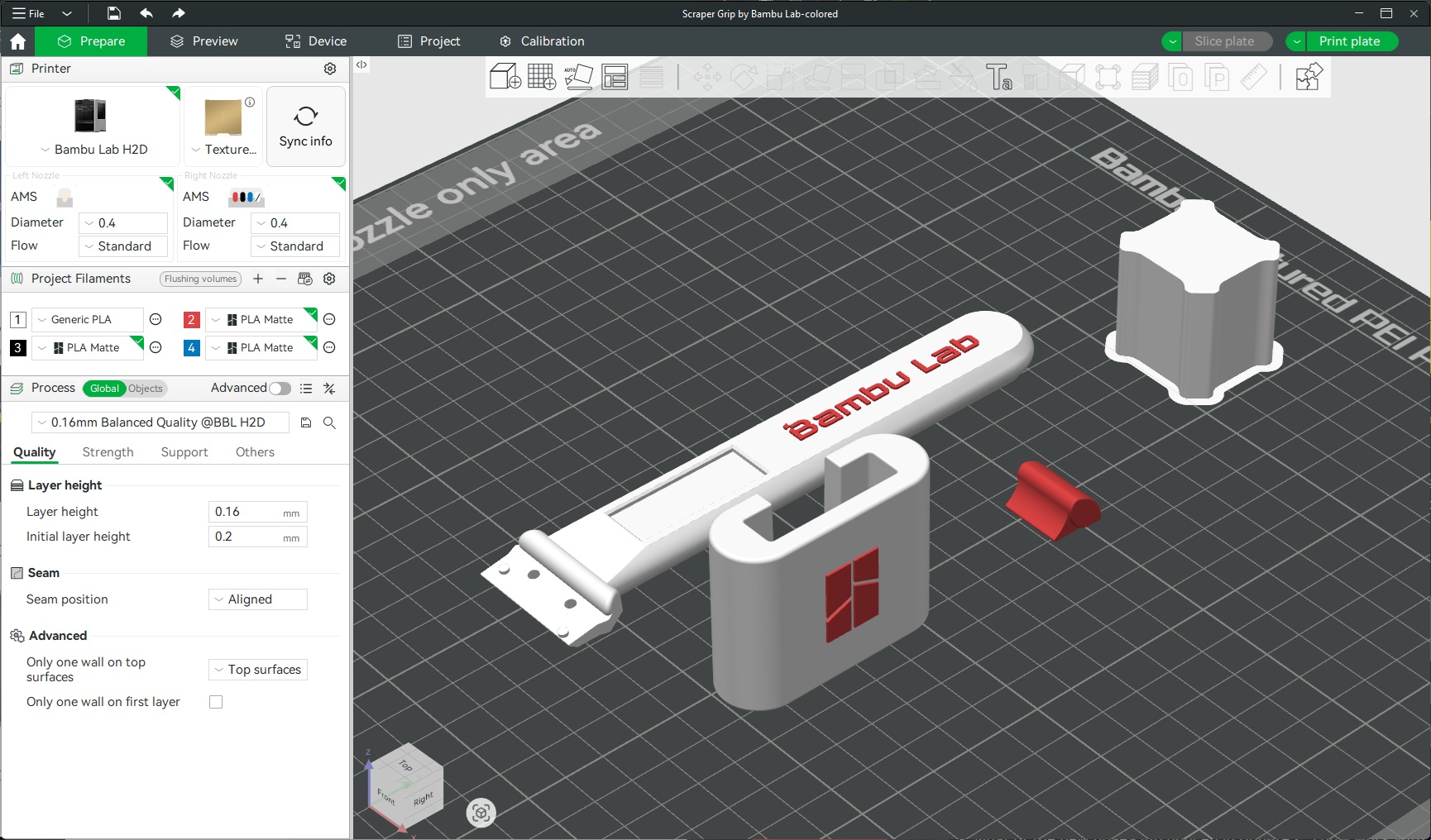Click the Flushing volumes button
Image resolution: width=1431 pixels, height=840 pixels.
pyautogui.click(x=200, y=279)
